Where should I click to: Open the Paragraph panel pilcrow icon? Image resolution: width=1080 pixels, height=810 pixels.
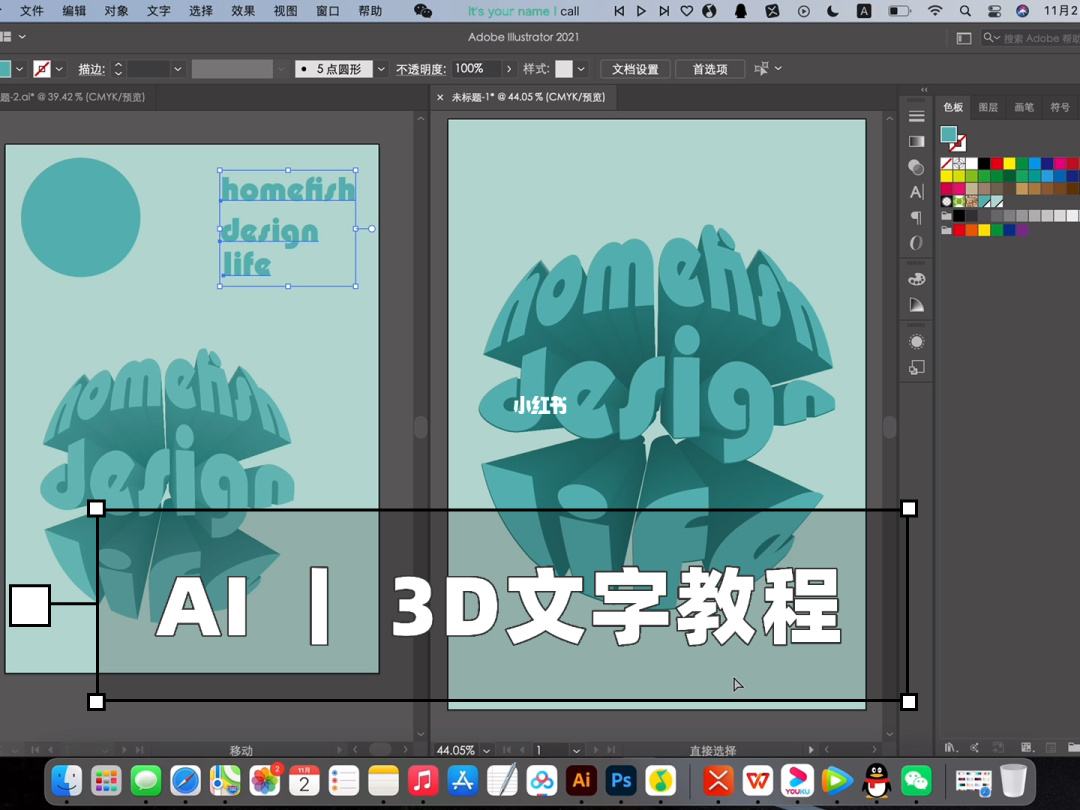(916, 218)
